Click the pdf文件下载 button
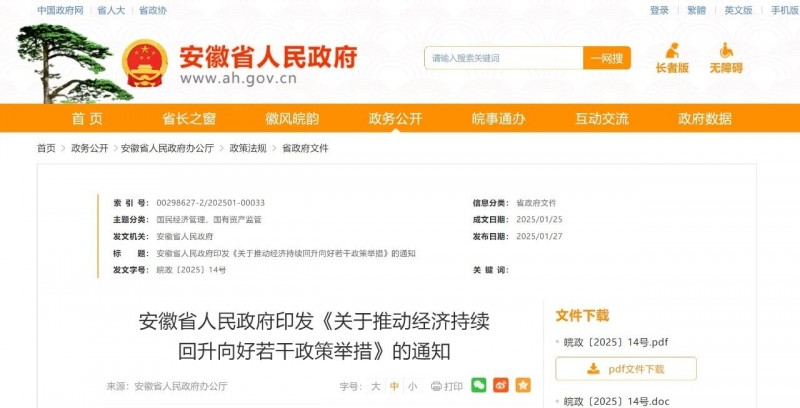Screen dimensions: 800x408 pyautogui.click(x=626, y=369)
